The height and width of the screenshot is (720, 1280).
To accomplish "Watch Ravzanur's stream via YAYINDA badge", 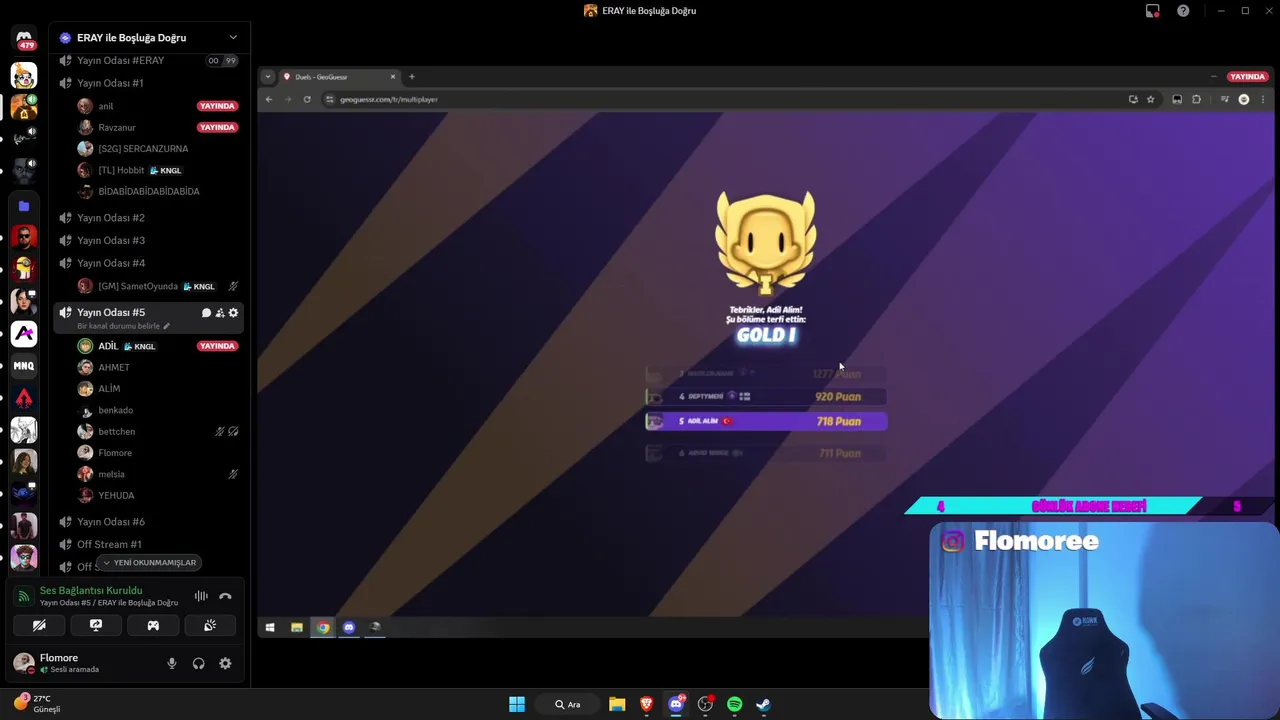I will pos(218,128).
